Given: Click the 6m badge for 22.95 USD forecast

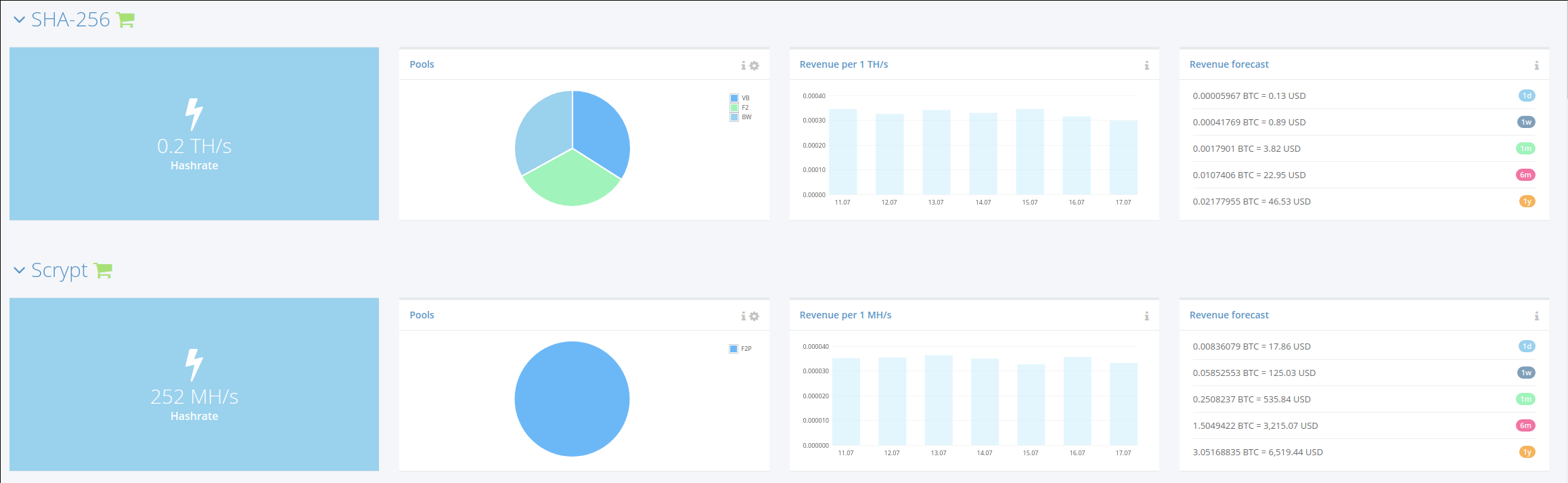Looking at the screenshot, I should pyautogui.click(x=1526, y=175).
